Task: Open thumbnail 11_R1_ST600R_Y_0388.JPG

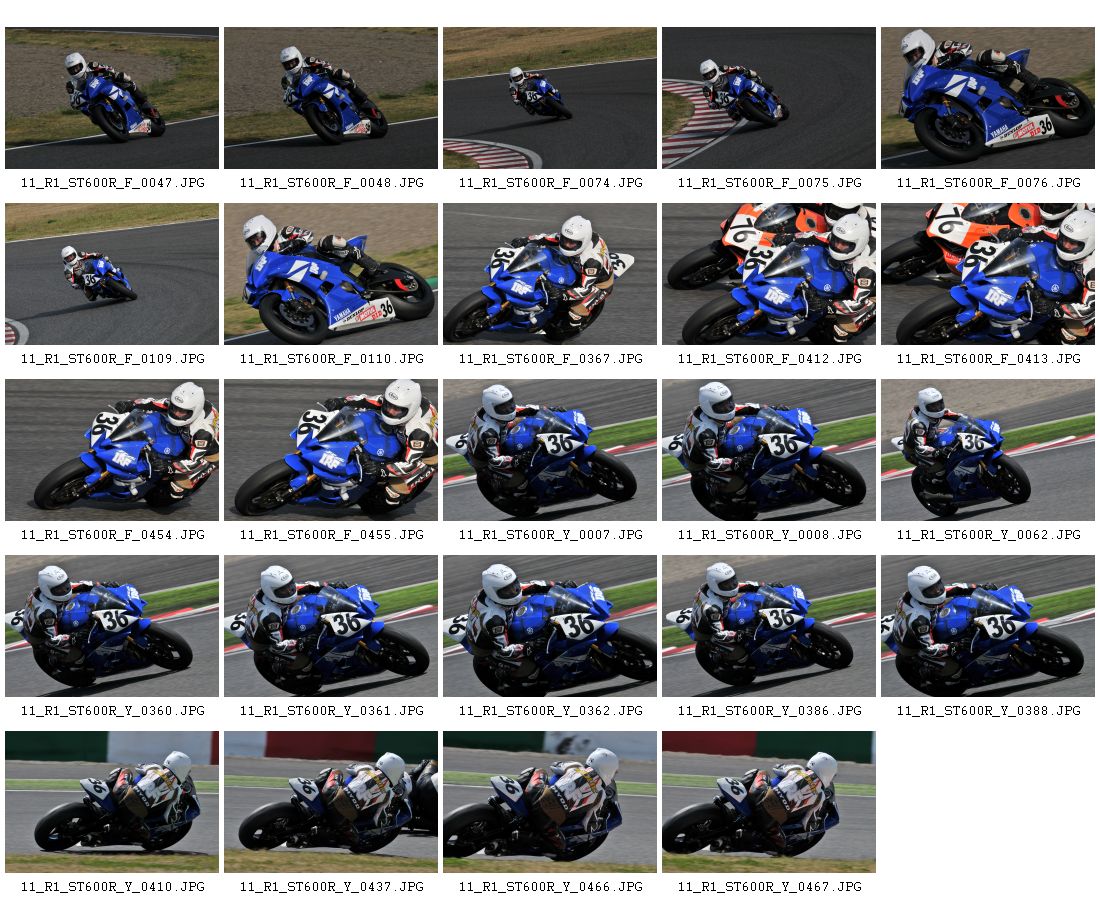Action: point(988,626)
